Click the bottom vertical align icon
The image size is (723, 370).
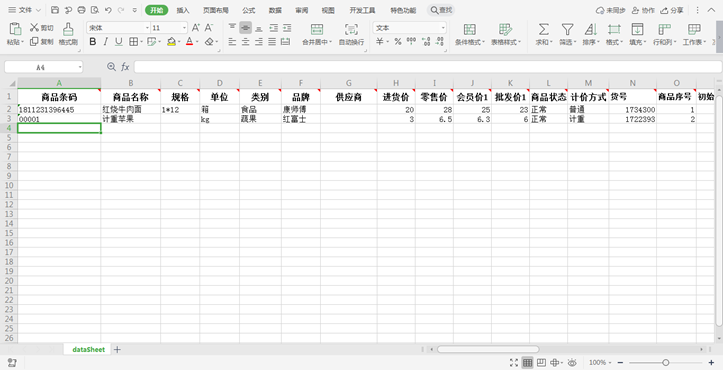[x=259, y=28]
